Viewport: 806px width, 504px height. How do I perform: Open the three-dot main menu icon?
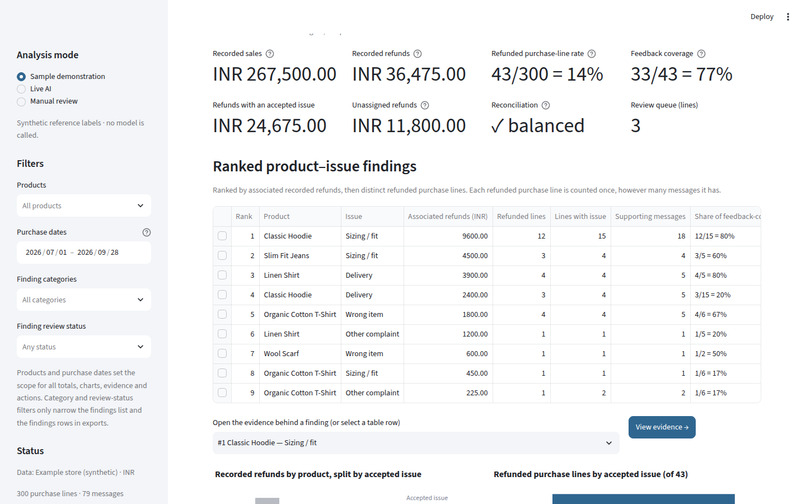click(x=787, y=16)
